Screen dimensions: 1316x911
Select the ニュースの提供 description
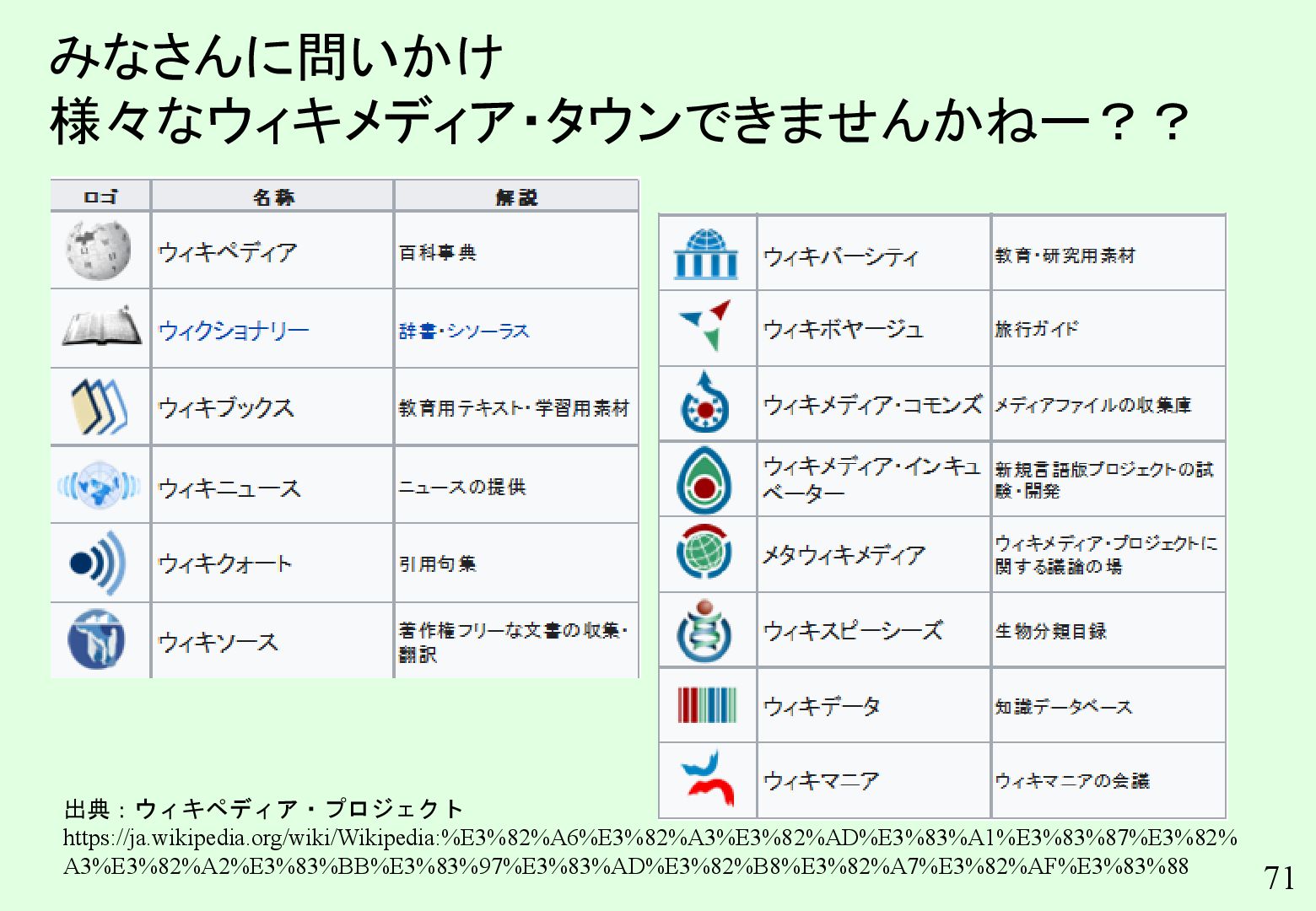[515, 486]
